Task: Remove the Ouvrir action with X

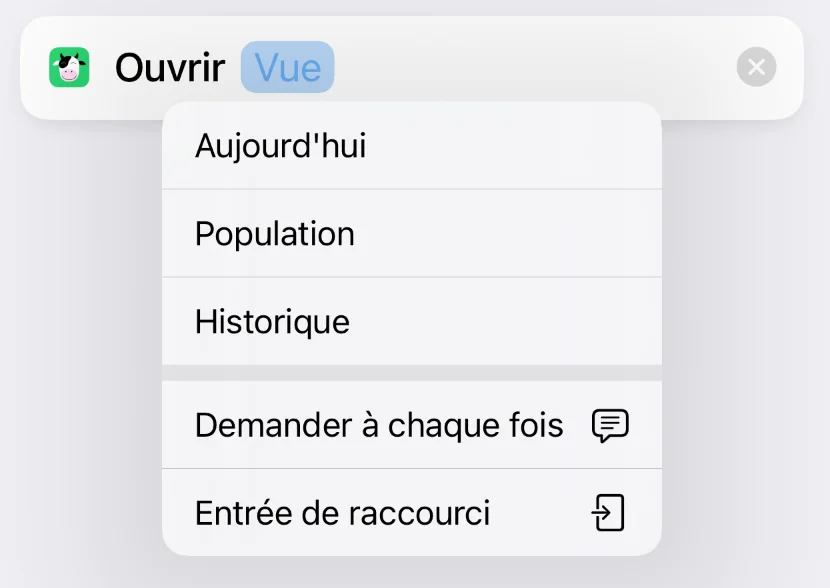Action: [756, 68]
